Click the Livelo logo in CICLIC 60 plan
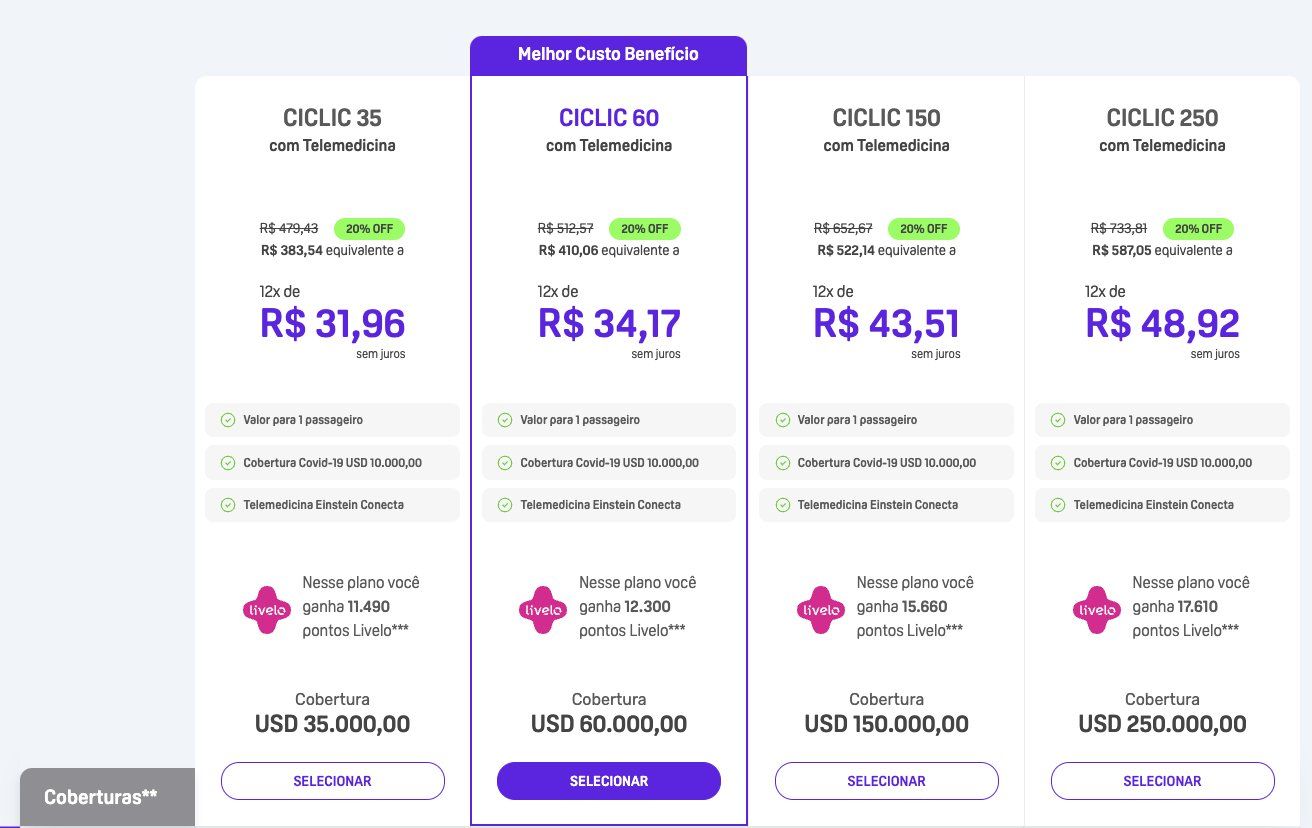The image size is (1312, 828). [543, 609]
